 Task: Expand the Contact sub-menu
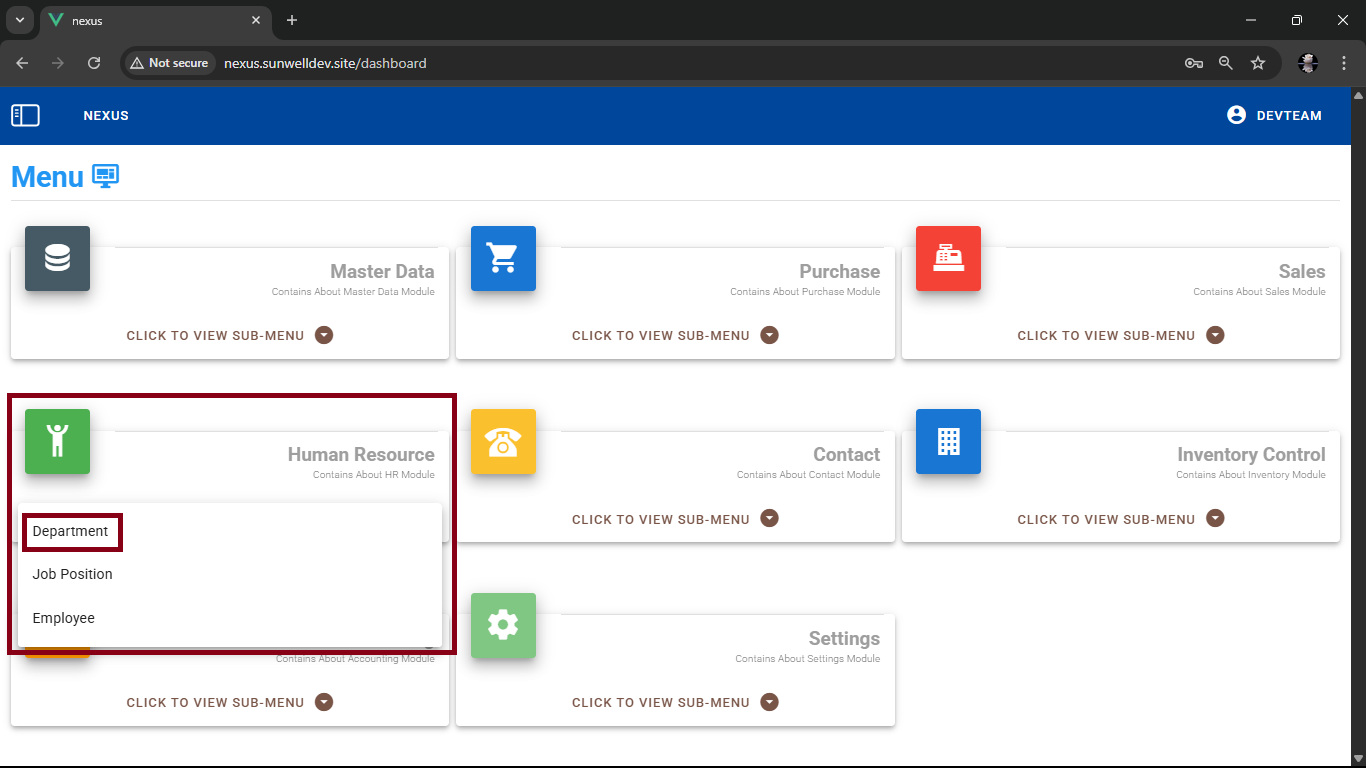point(674,519)
